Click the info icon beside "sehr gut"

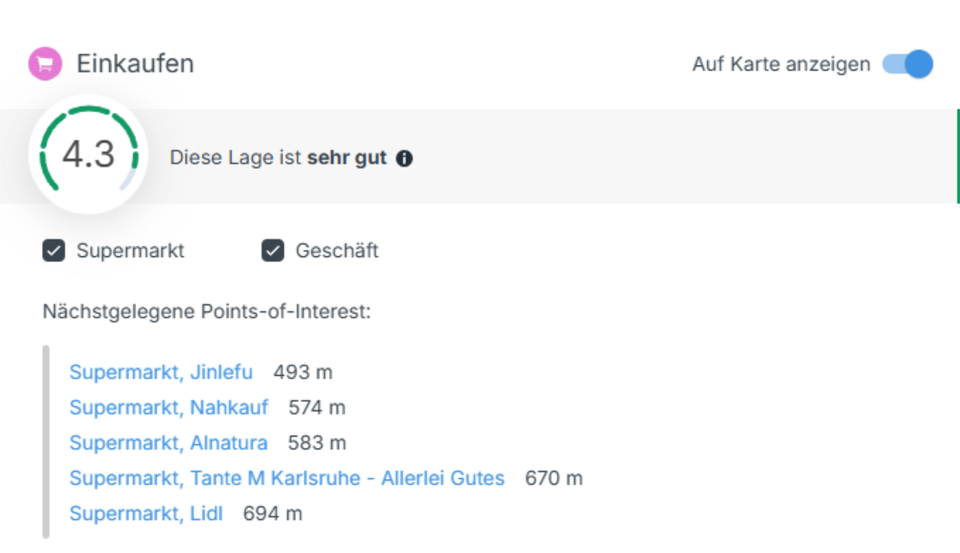pos(404,158)
